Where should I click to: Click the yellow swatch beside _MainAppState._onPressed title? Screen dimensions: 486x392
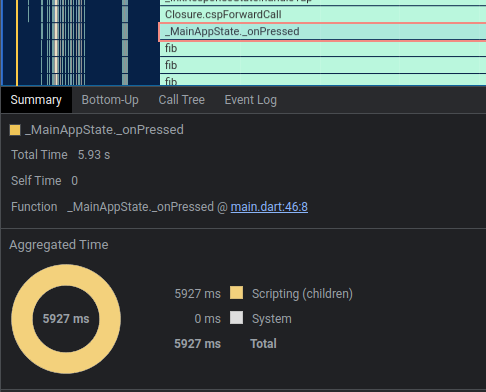[x=15, y=130]
